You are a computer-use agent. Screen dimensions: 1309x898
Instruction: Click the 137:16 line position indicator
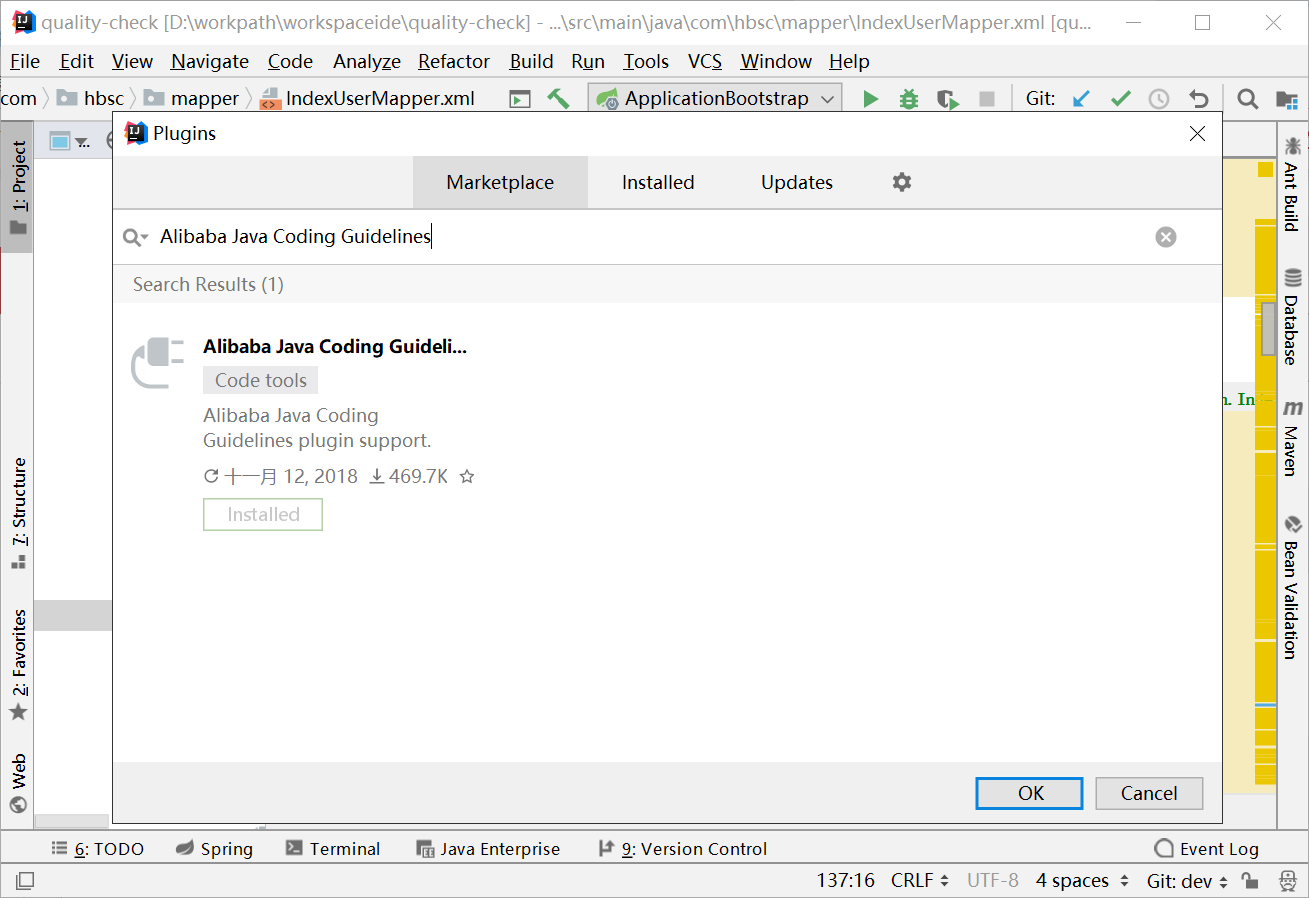coord(845,881)
